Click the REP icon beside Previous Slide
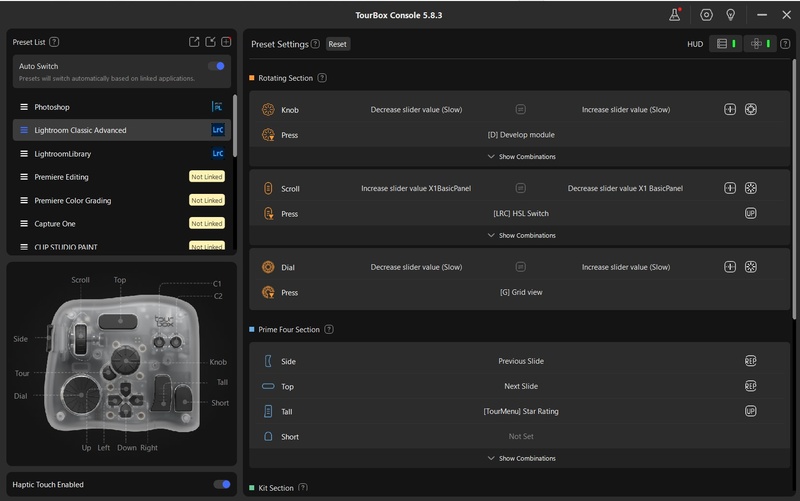800x501 pixels. coord(750,361)
